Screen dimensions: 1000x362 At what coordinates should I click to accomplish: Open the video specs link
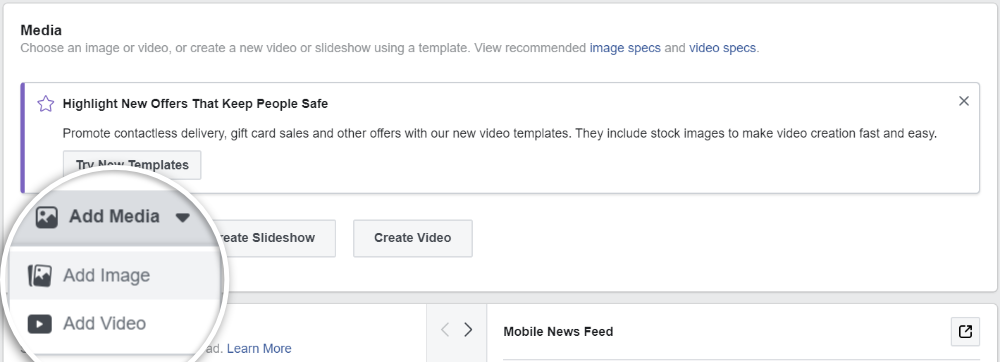[723, 48]
